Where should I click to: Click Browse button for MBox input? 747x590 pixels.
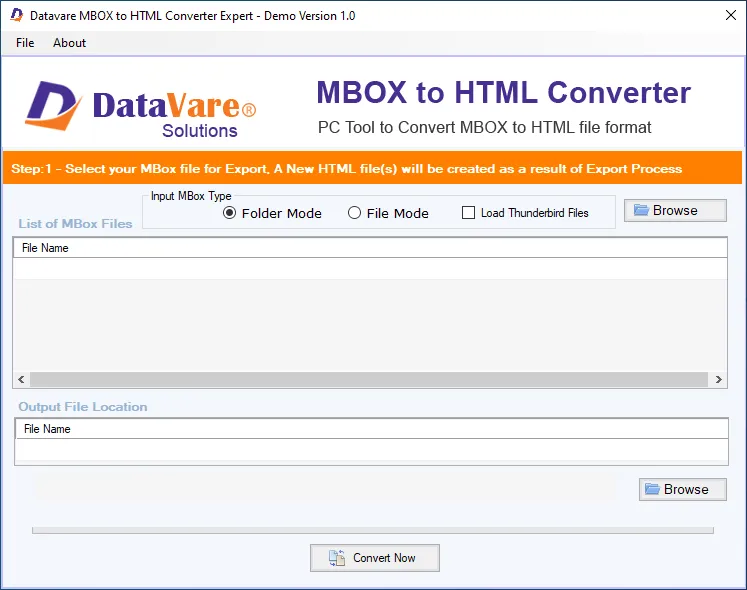pos(675,210)
